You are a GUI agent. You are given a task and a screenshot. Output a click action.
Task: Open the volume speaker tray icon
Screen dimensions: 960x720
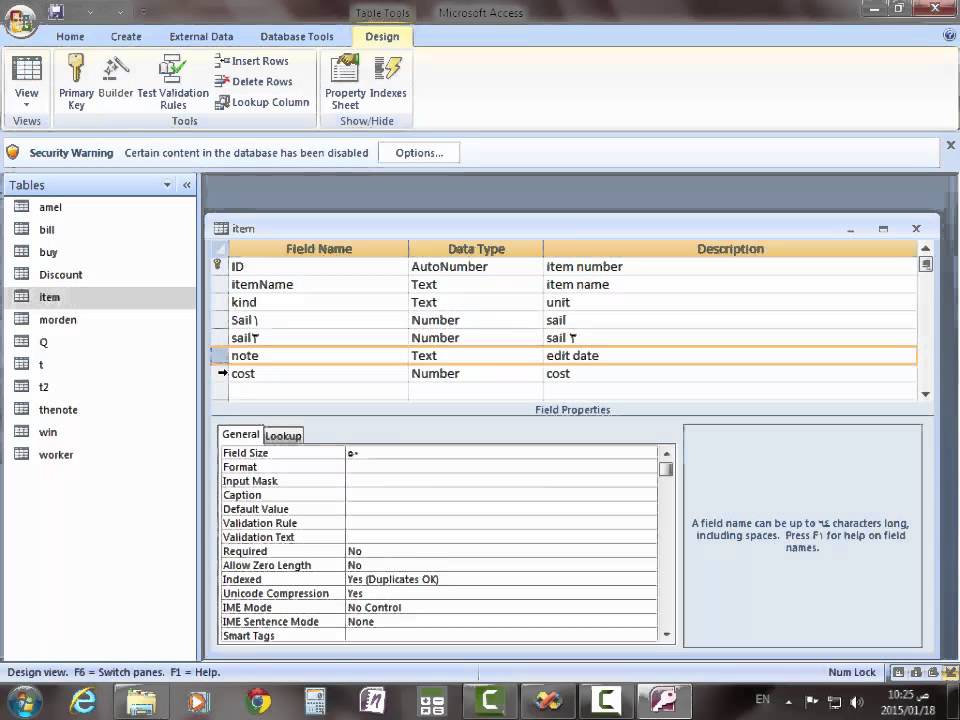[x=857, y=702]
